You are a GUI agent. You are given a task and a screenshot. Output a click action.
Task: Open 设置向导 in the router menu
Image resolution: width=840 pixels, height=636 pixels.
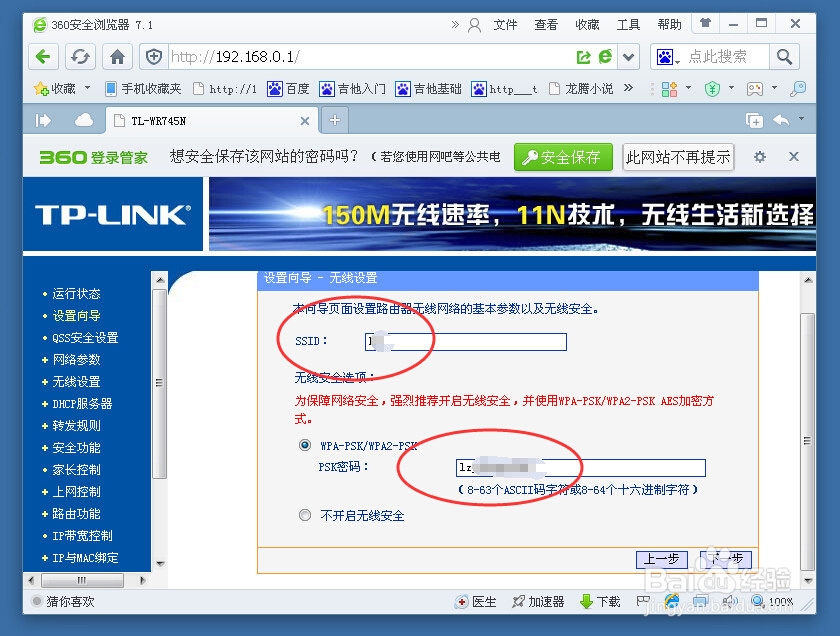point(76,316)
